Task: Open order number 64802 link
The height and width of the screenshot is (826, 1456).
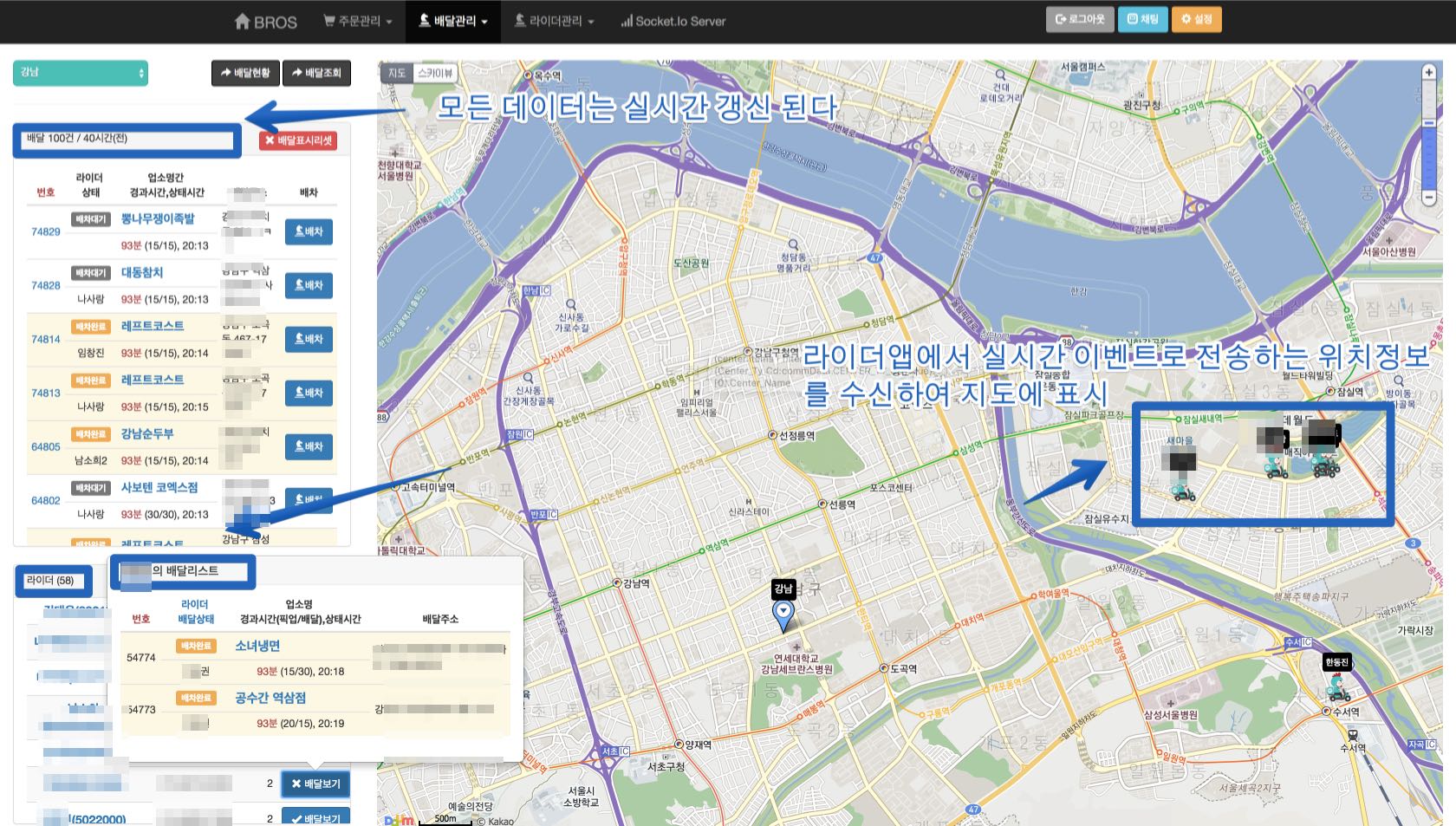Action: point(46,500)
